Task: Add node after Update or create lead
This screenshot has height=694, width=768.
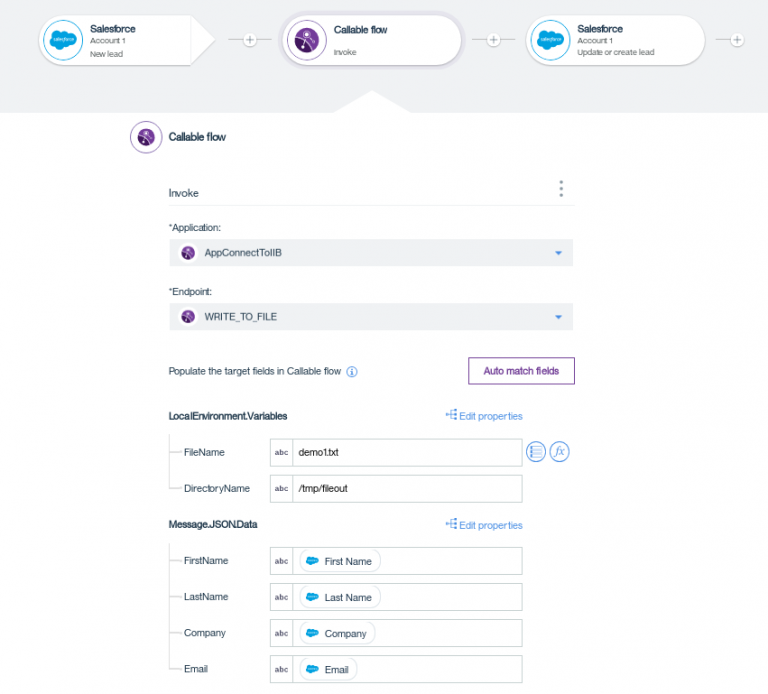Action: pyautogui.click(x=737, y=40)
